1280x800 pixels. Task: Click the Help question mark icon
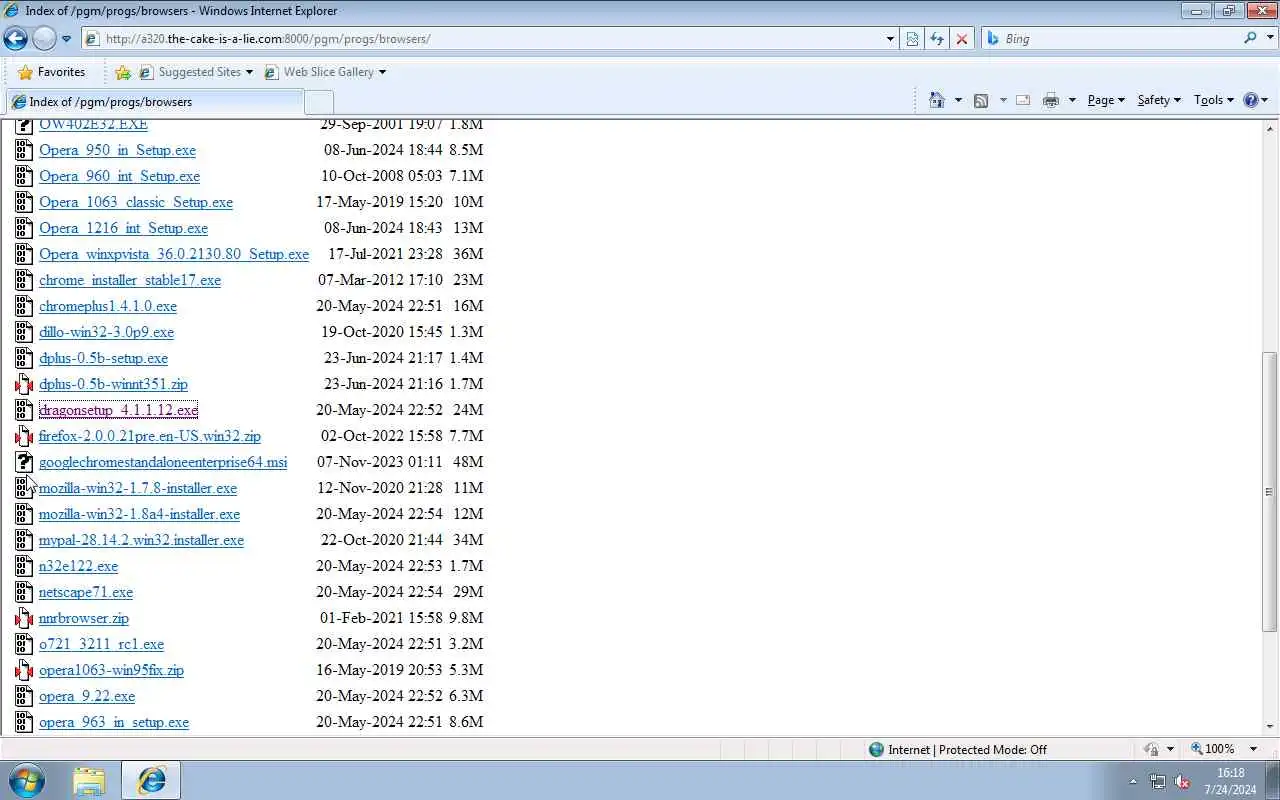point(1250,100)
